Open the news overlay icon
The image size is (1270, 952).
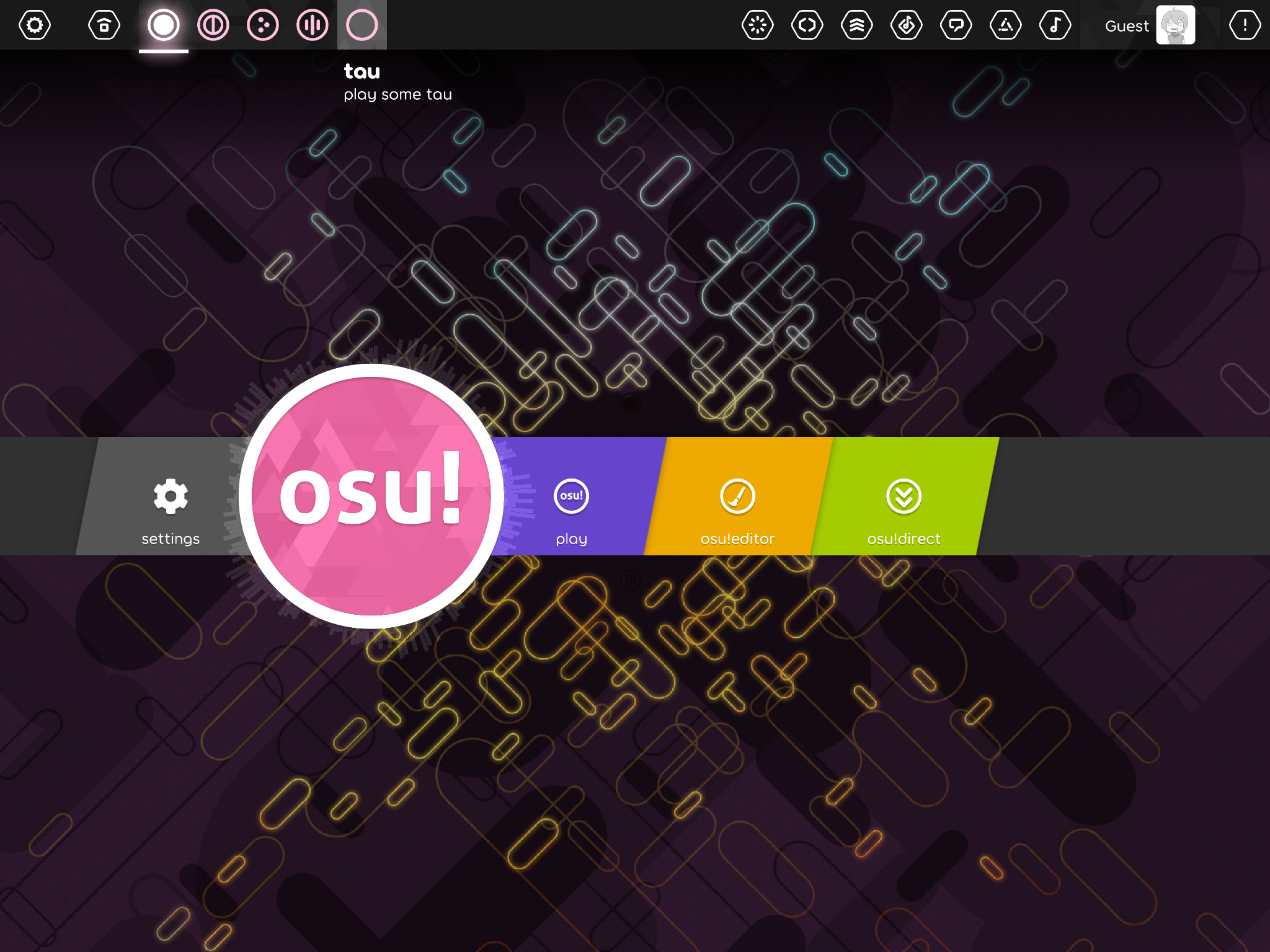tap(758, 25)
